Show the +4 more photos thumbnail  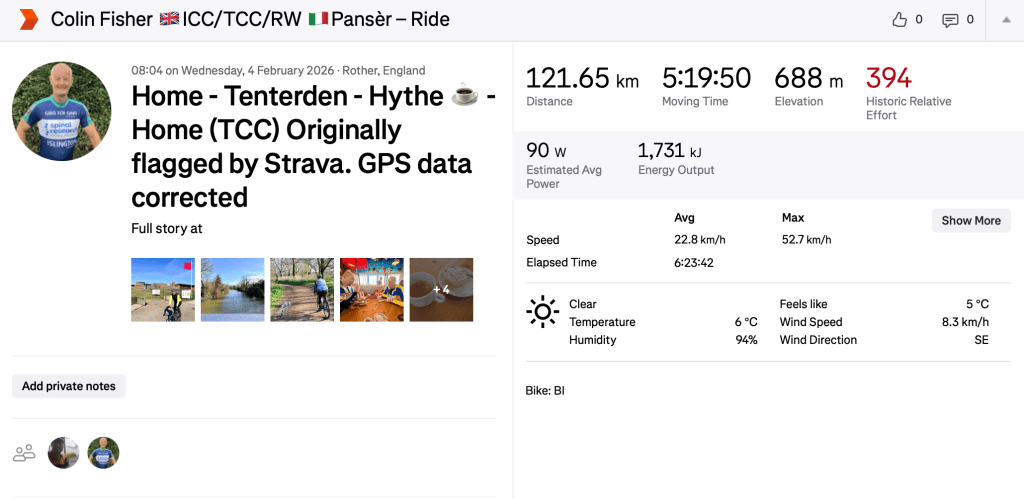pyautogui.click(x=441, y=290)
